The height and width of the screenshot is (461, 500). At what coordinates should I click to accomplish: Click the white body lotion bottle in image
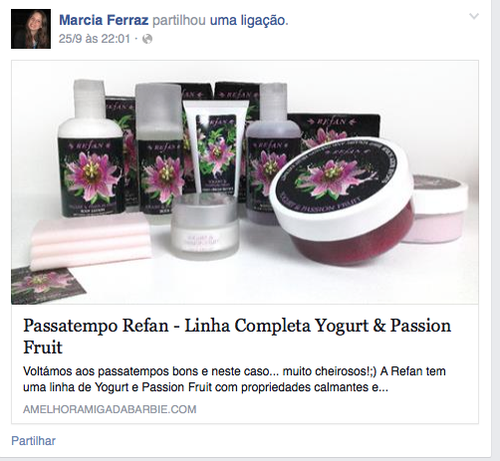tap(91, 149)
